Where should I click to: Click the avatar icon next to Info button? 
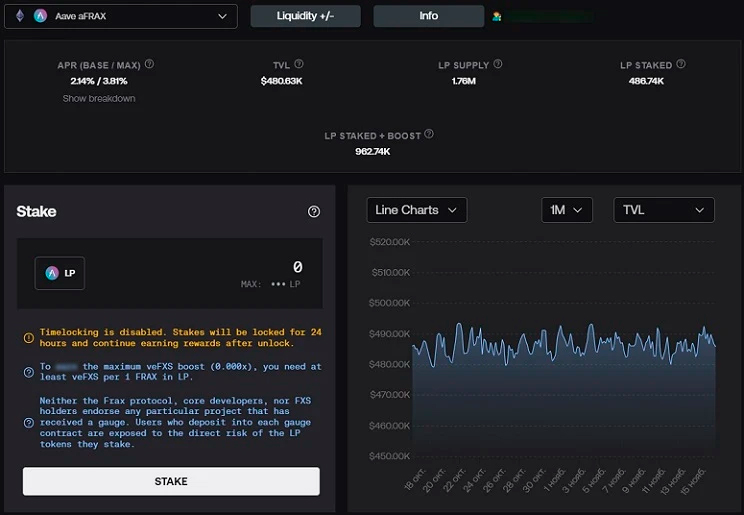[x=497, y=17]
